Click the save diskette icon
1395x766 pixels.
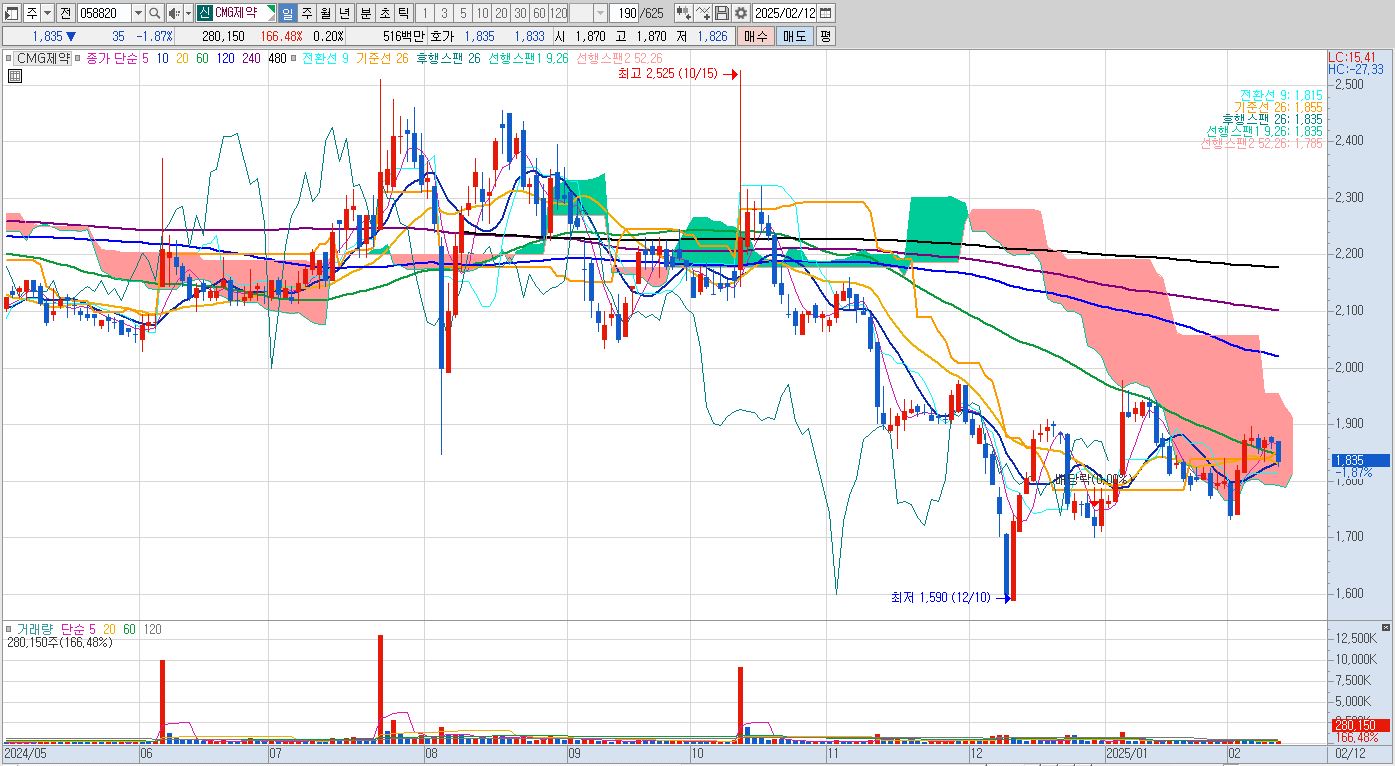pyautogui.click(x=722, y=13)
